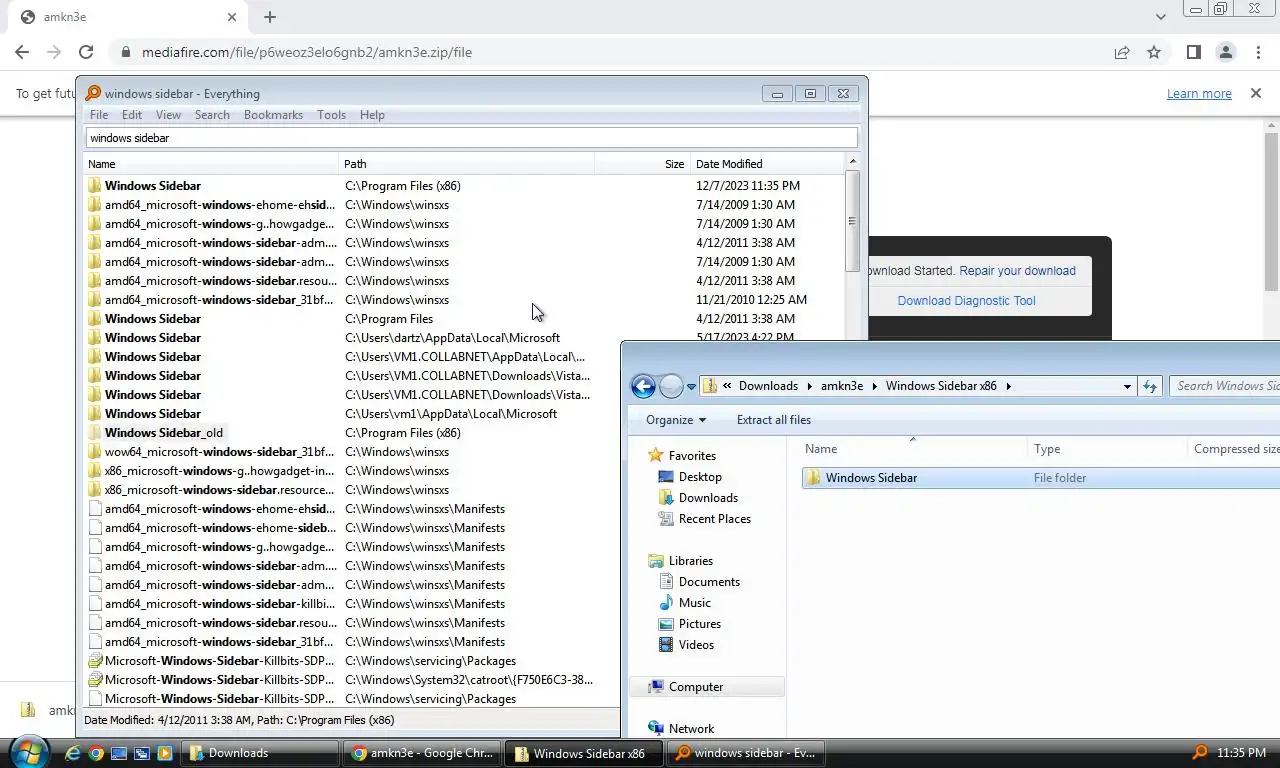The image size is (1280, 768).
Task: Expand breadcrumb arrow after amkn3e
Action: pos(874,386)
